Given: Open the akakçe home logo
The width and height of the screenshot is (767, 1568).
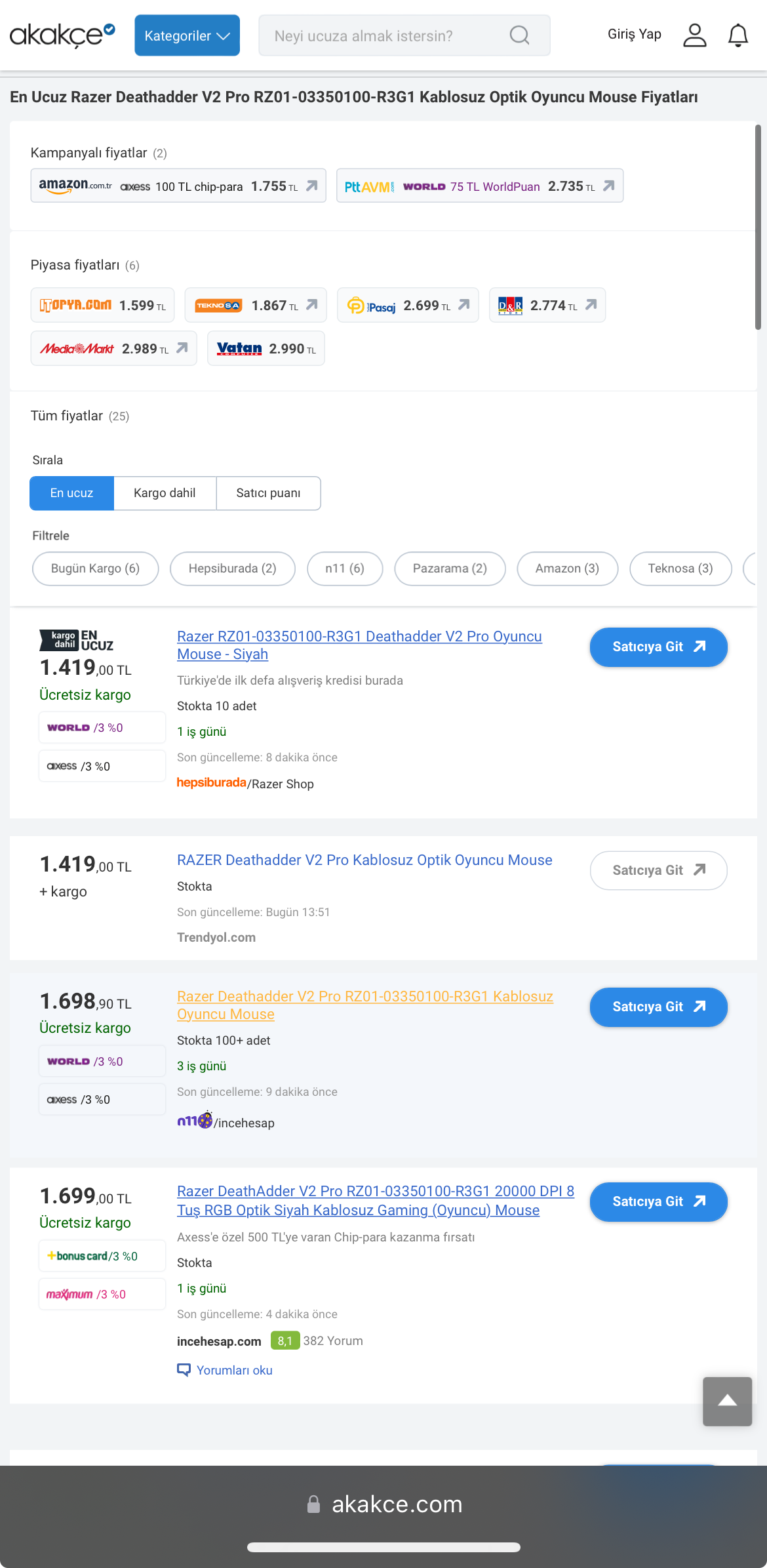Looking at the screenshot, I should (62, 35).
